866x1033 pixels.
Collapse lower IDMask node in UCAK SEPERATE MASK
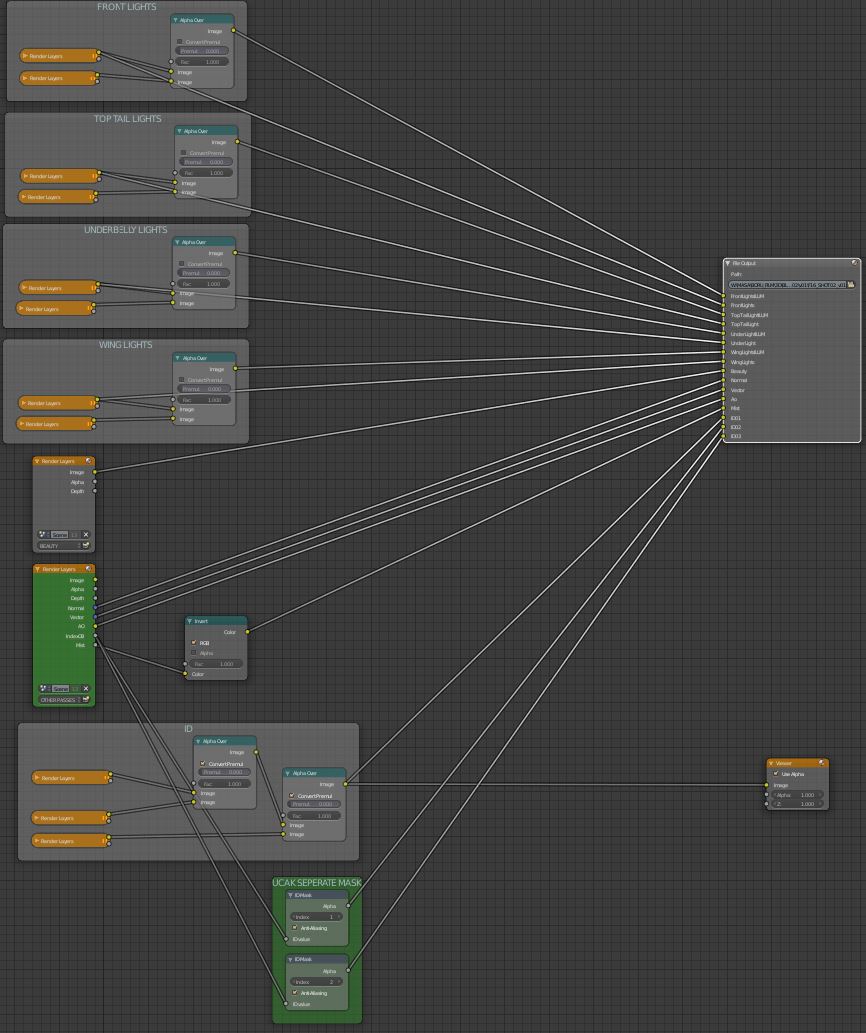click(x=290, y=959)
